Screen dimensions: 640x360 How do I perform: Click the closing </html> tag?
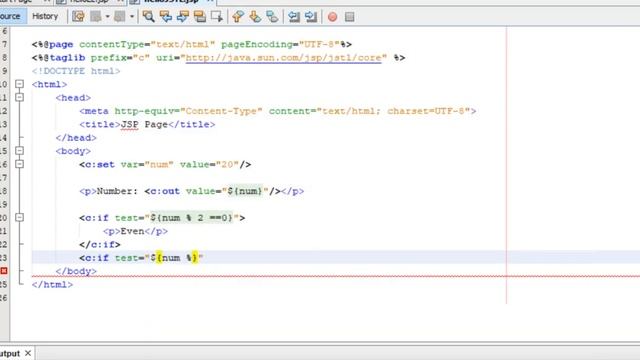point(52,284)
